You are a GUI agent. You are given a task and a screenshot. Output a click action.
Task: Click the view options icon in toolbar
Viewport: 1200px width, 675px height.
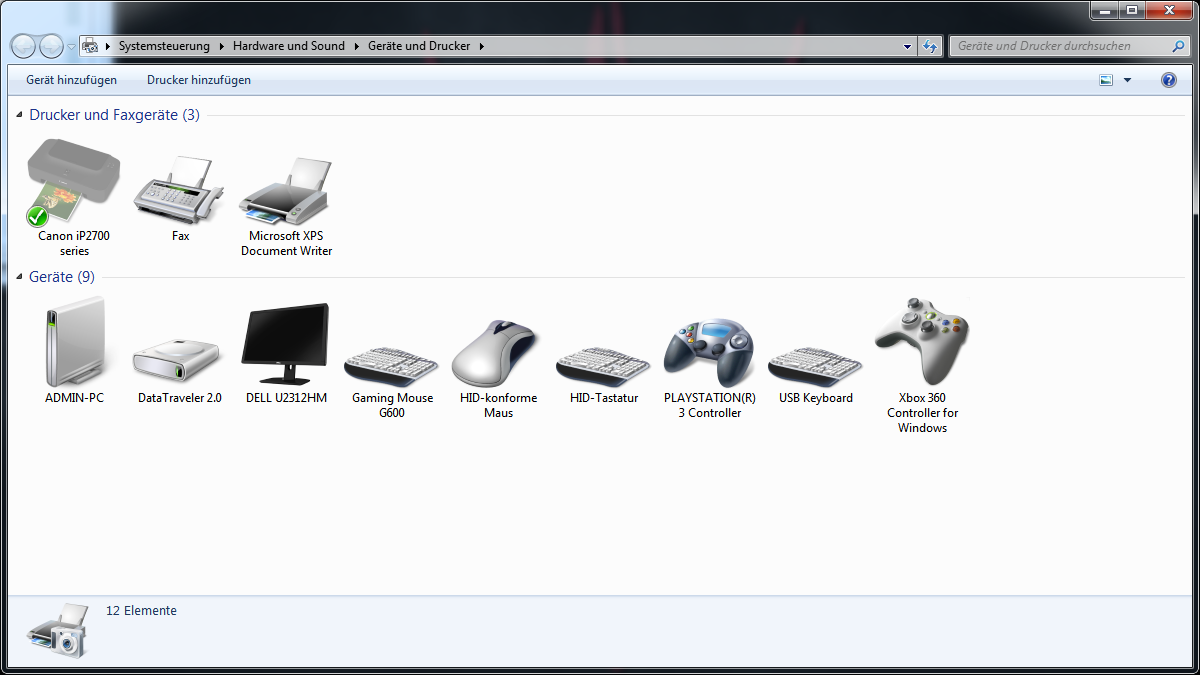click(1106, 80)
